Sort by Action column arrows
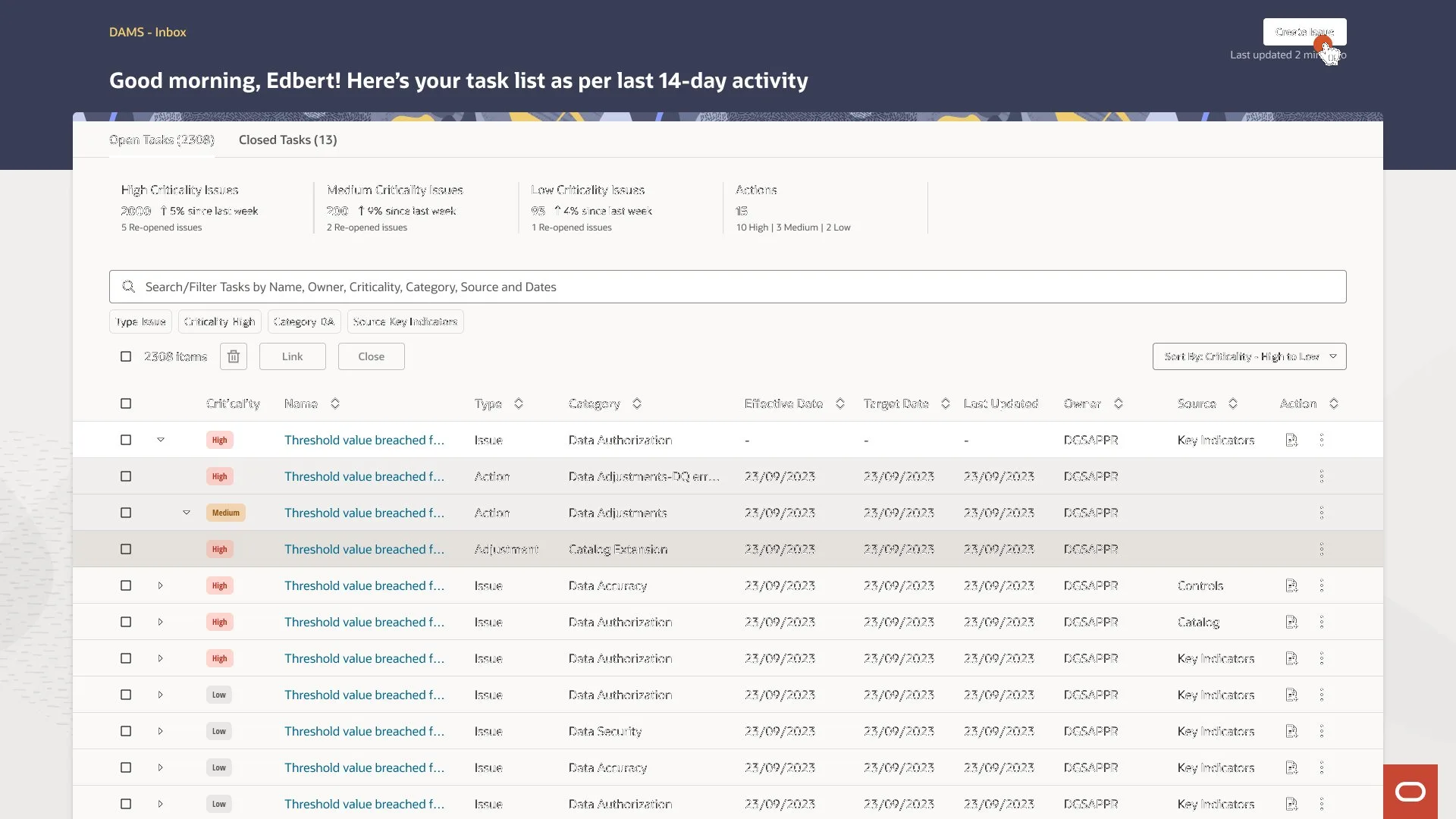Screen dimensions: 1456x819 [x=1334, y=403]
